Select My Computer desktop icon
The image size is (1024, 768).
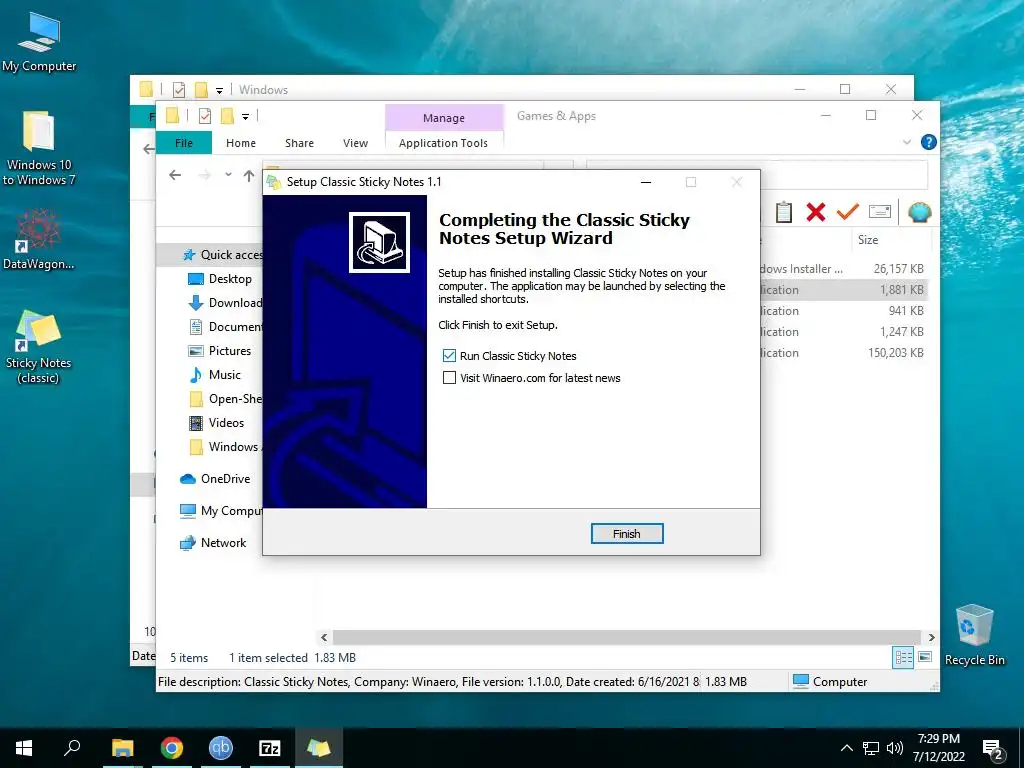[x=39, y=42]
